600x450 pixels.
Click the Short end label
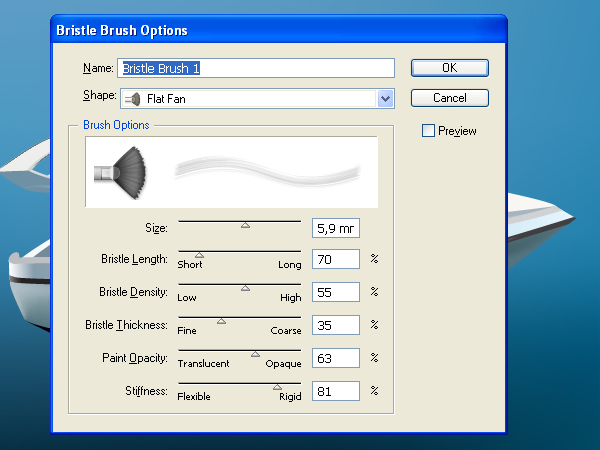(190, 264)
